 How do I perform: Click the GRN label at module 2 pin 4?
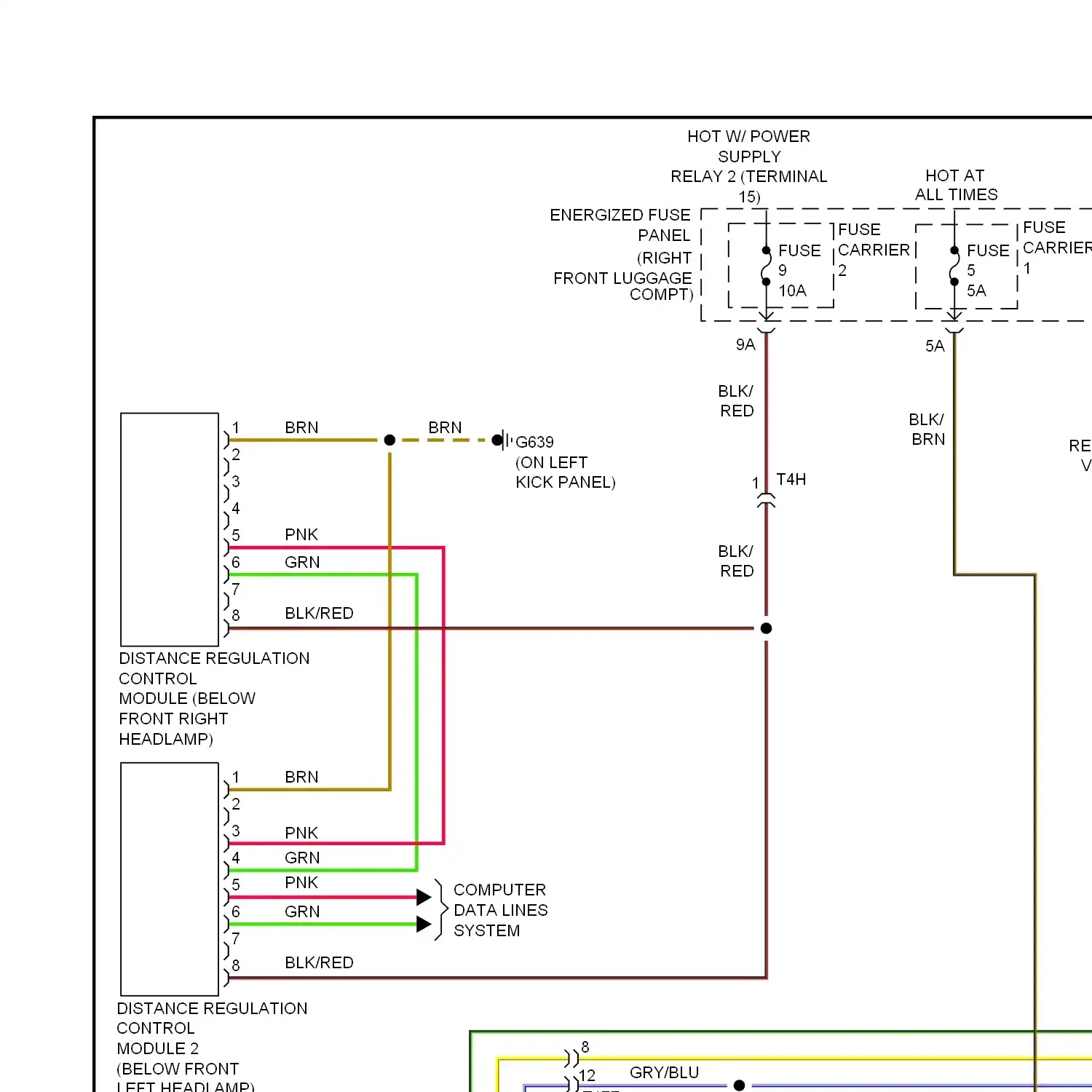(302, 858)
